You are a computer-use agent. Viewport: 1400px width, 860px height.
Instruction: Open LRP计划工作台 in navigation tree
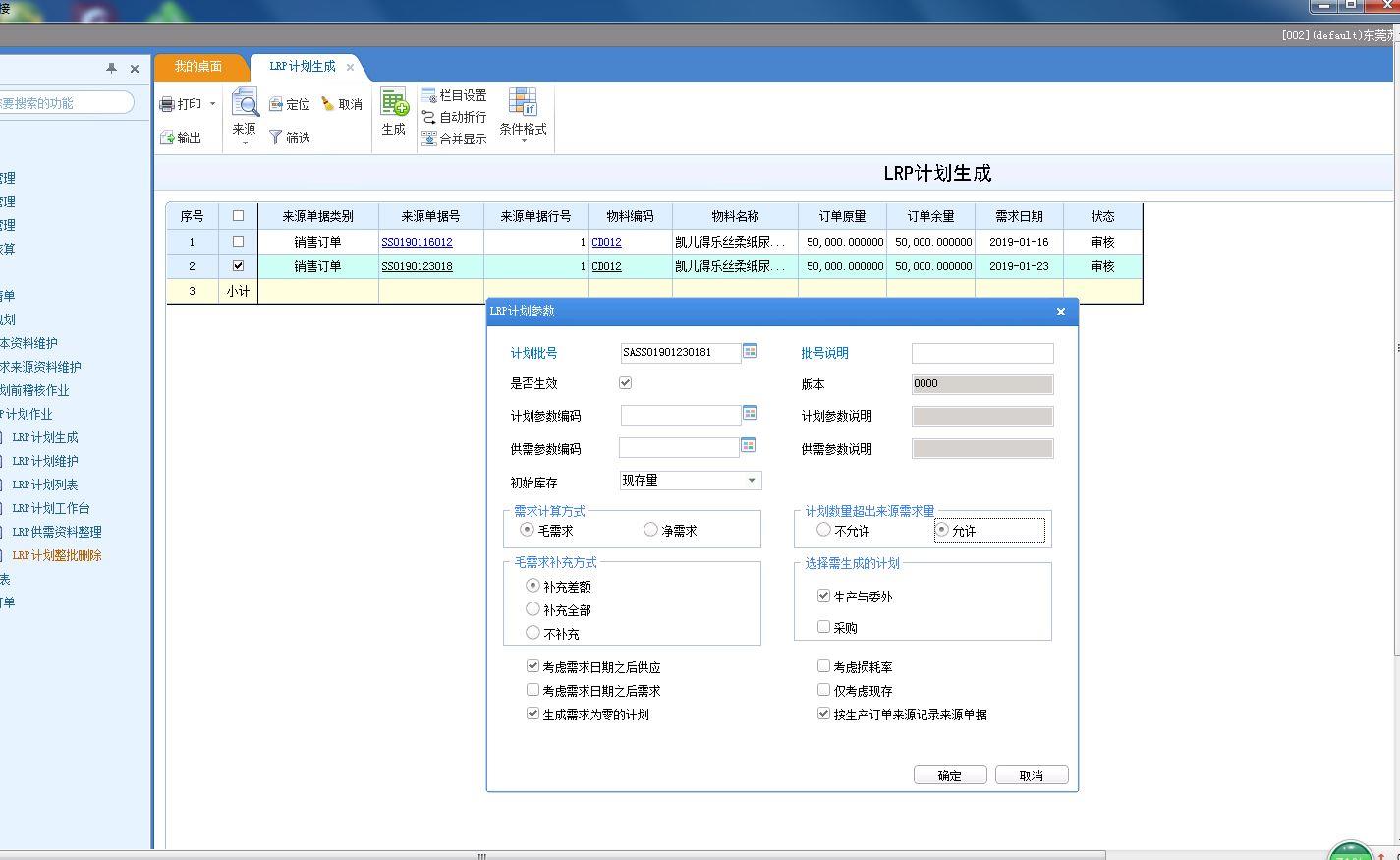click(51, 508)
